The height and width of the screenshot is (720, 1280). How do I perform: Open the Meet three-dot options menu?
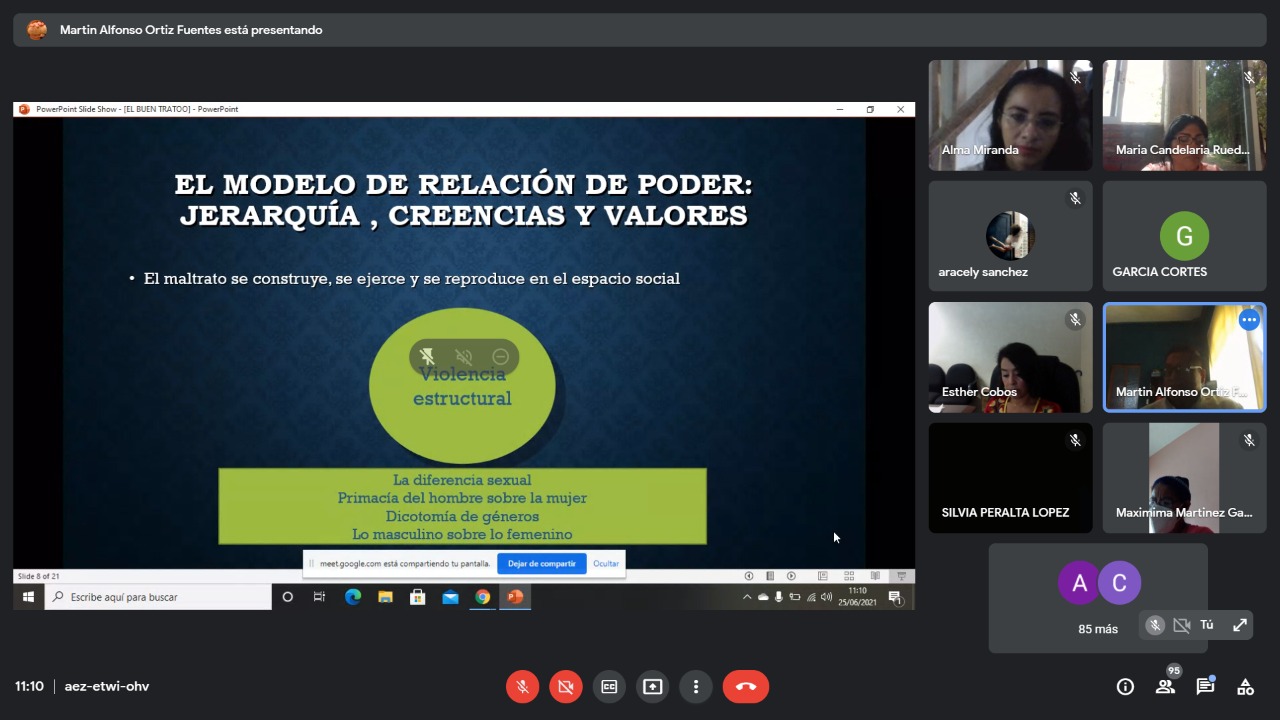pos(696,686)
